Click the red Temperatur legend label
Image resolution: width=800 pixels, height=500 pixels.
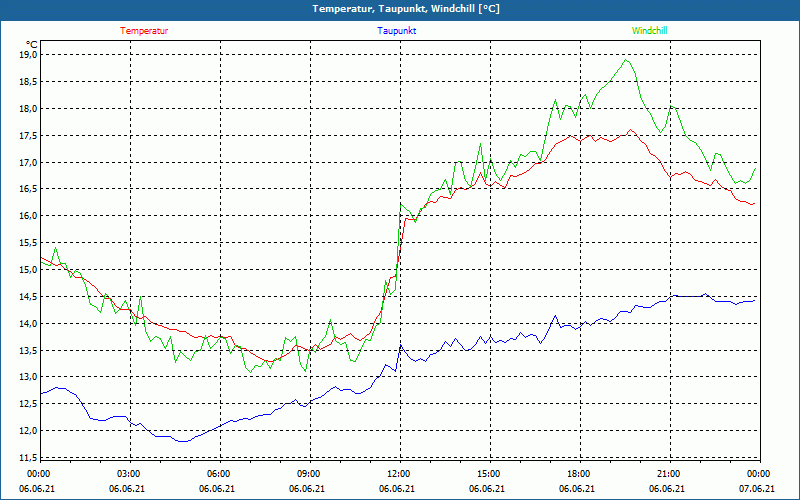(144, 31)
